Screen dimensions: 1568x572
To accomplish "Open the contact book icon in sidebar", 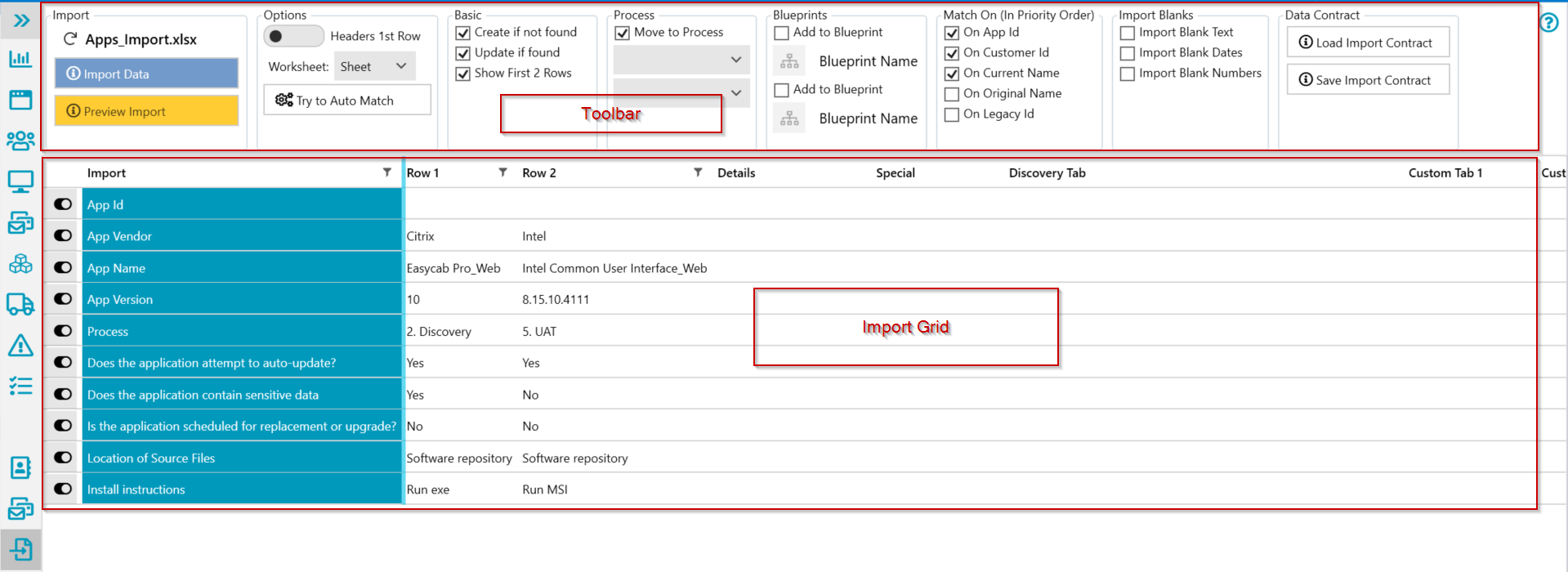I will [x=20, y=467].
